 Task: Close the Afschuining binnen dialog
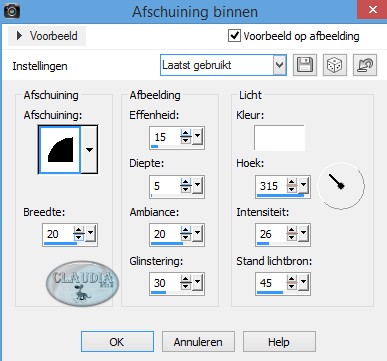pyautogui.click(x=372, y=10)
